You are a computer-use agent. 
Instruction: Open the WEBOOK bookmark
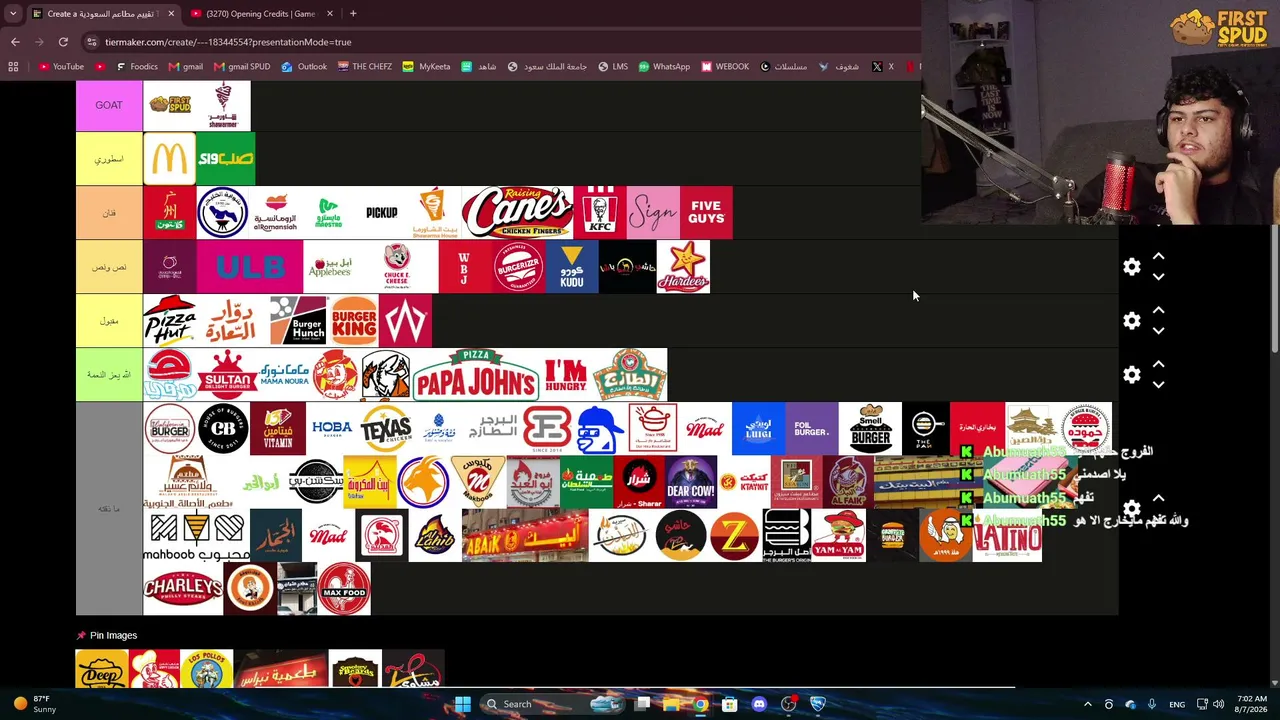724,67
